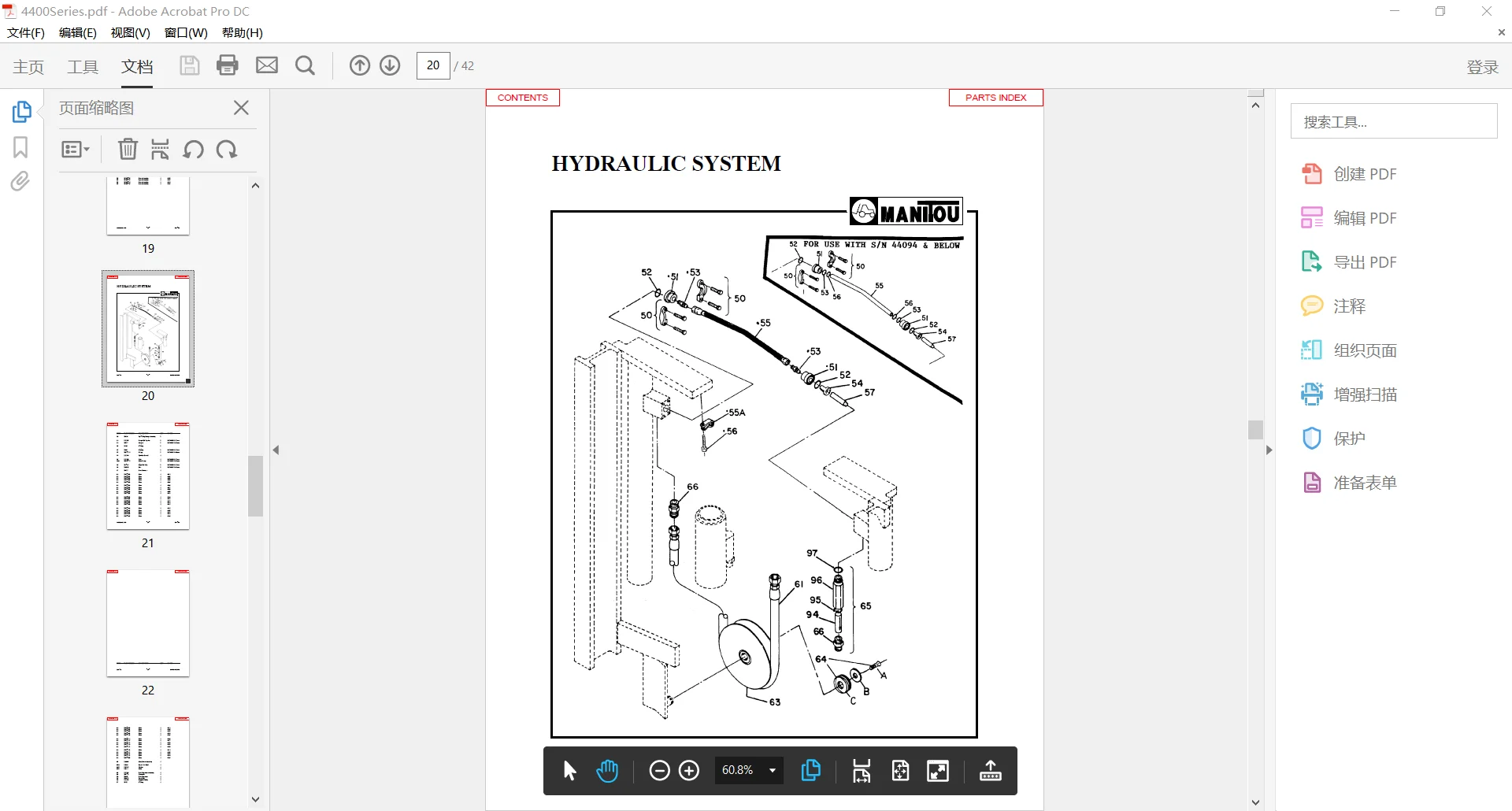
Task: Open thumbnail options dropdown menu
Action: tap(76, 149)
